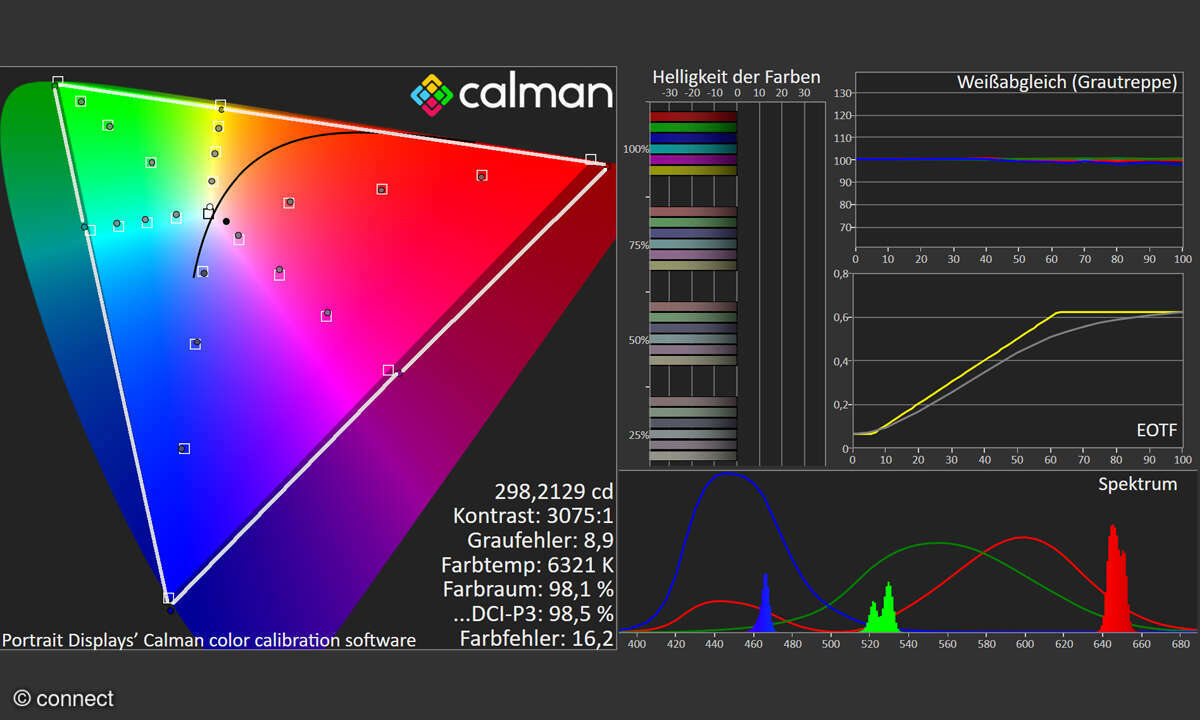This screenshot has height=720, width=1200.
Task: Pick the green bar in the 100% group
Action: 693,127
